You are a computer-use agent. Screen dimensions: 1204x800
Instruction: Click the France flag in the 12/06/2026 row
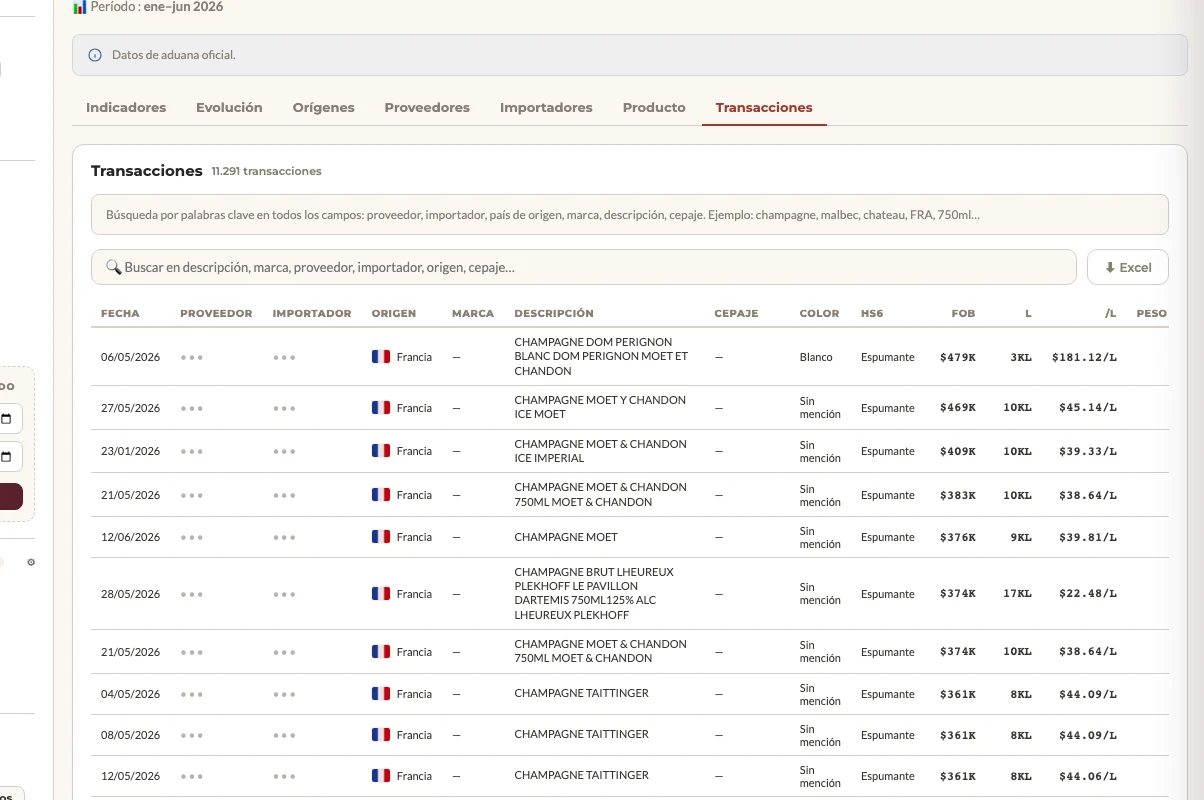[381, 537]
